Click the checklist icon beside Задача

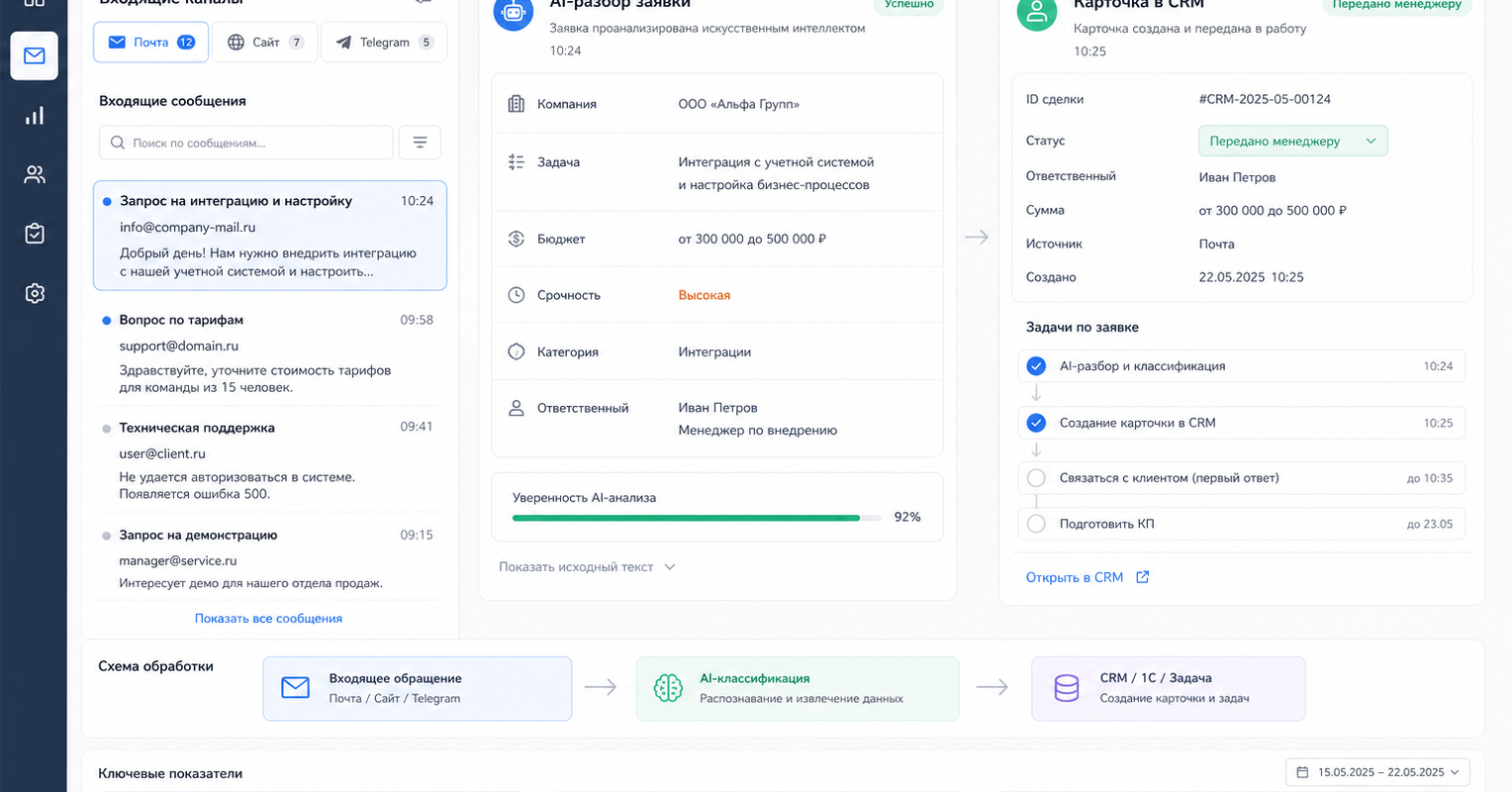click(x=516, y=161)
